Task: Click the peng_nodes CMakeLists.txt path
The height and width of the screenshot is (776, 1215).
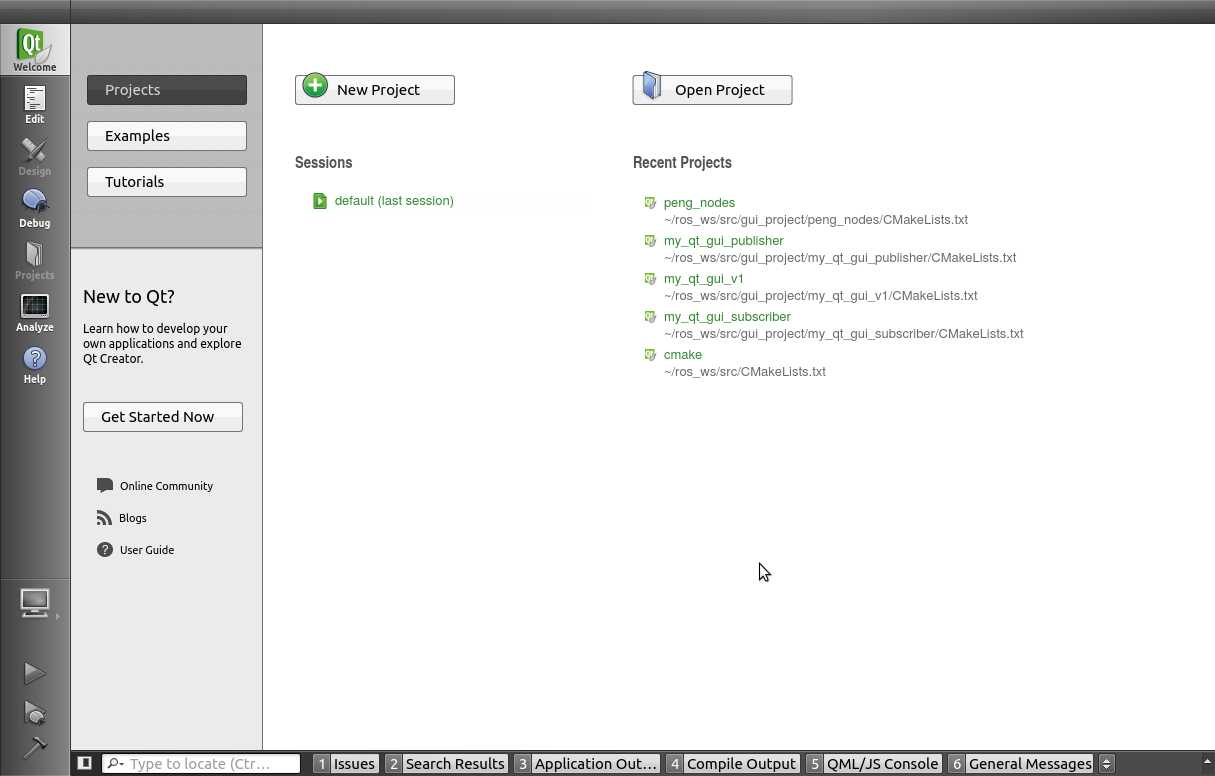Action: point(816,220)
